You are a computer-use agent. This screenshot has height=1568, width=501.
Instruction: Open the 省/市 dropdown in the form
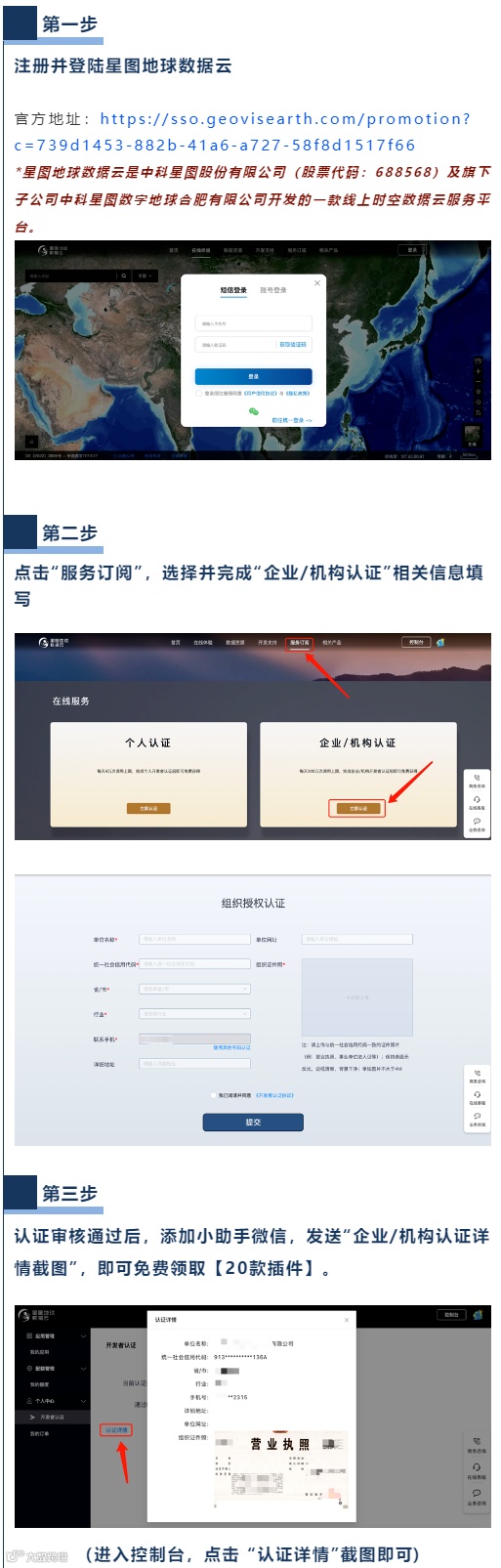(194, 989)
